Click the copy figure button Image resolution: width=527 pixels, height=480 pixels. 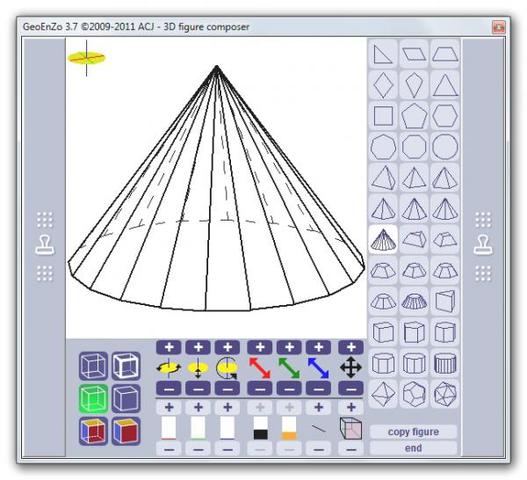tap(413, 432)
